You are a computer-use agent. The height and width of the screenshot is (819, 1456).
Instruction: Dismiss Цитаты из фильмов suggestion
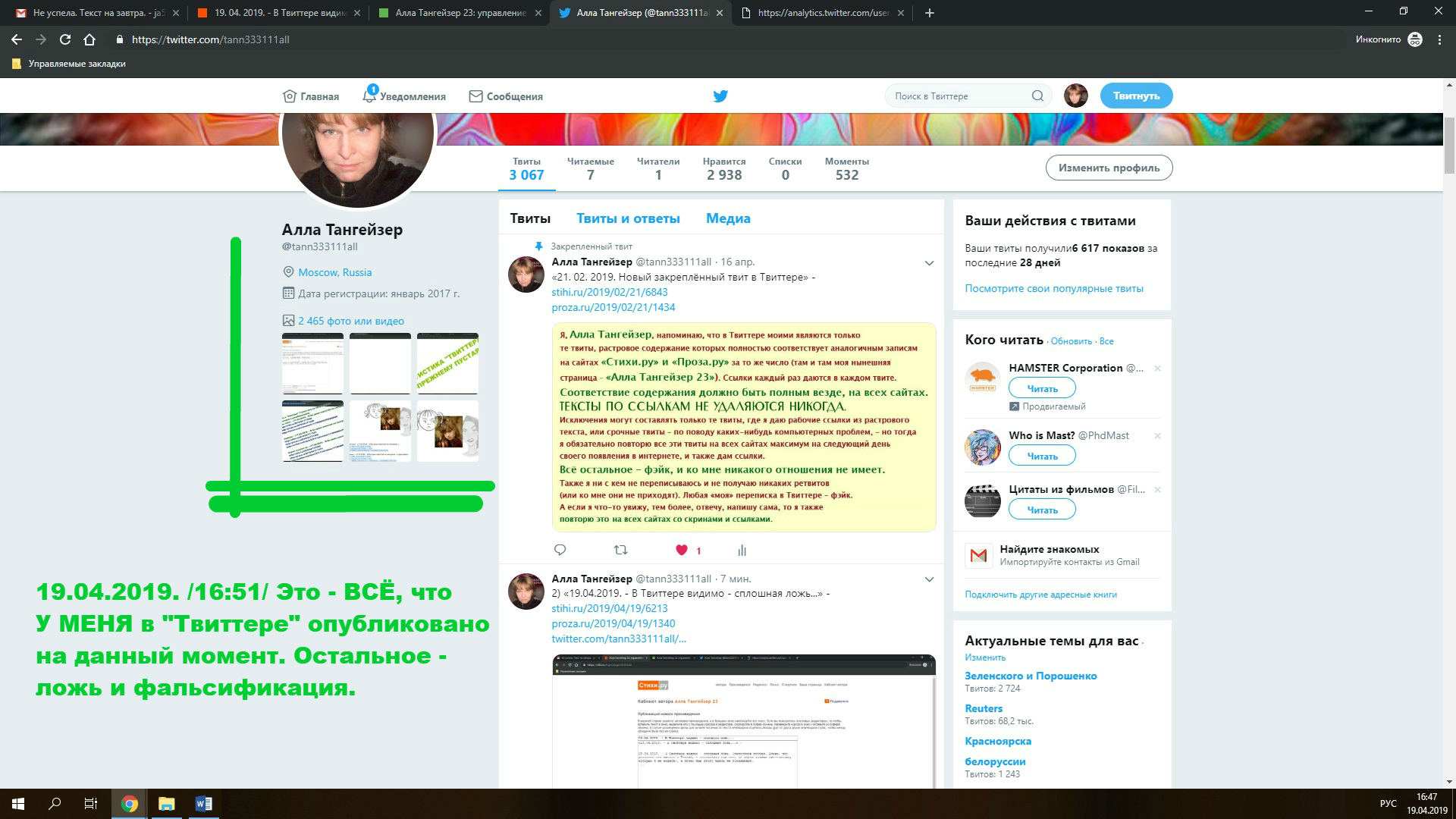click(x=1157, y=490)
